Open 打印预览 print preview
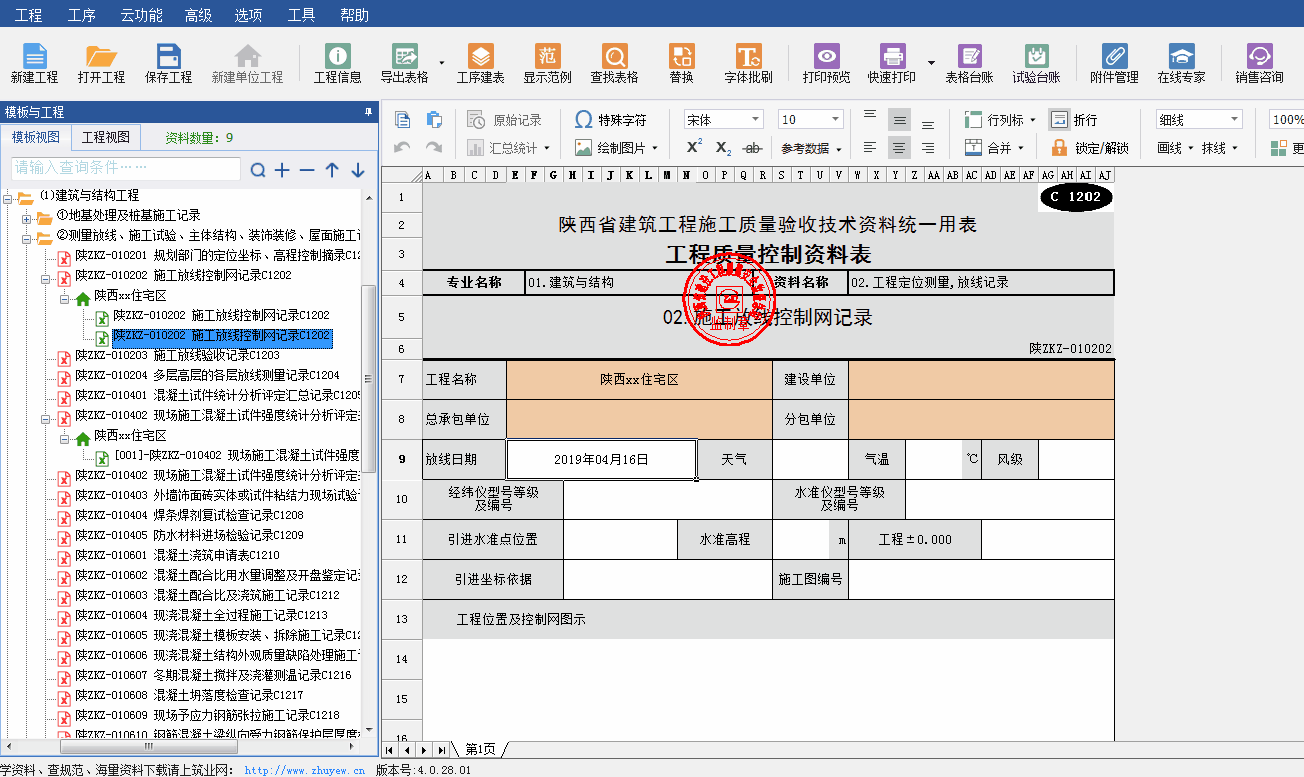The image size is (1304, 777). click(x=826, y=60)
